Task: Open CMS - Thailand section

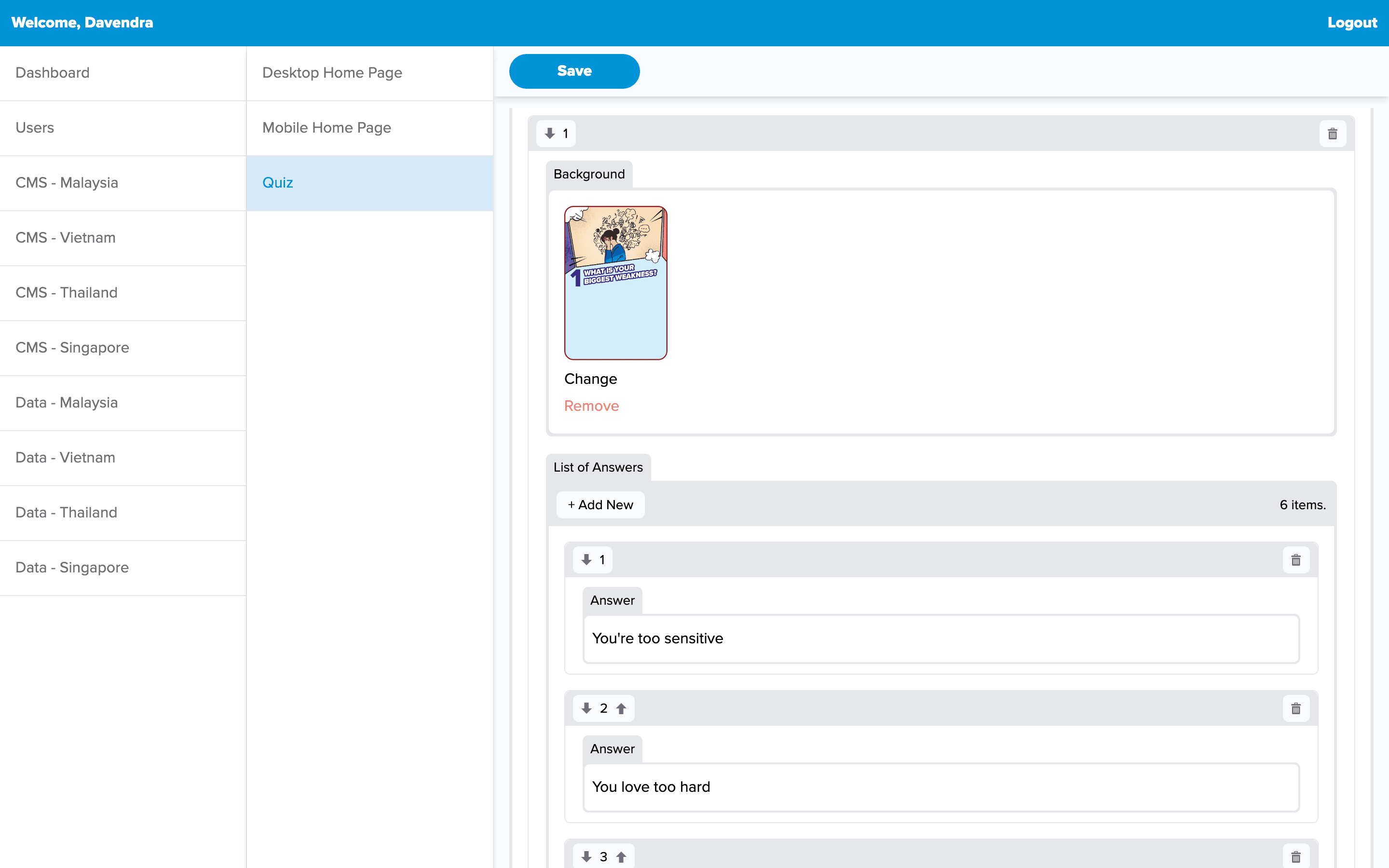Action: pos(123,293)
